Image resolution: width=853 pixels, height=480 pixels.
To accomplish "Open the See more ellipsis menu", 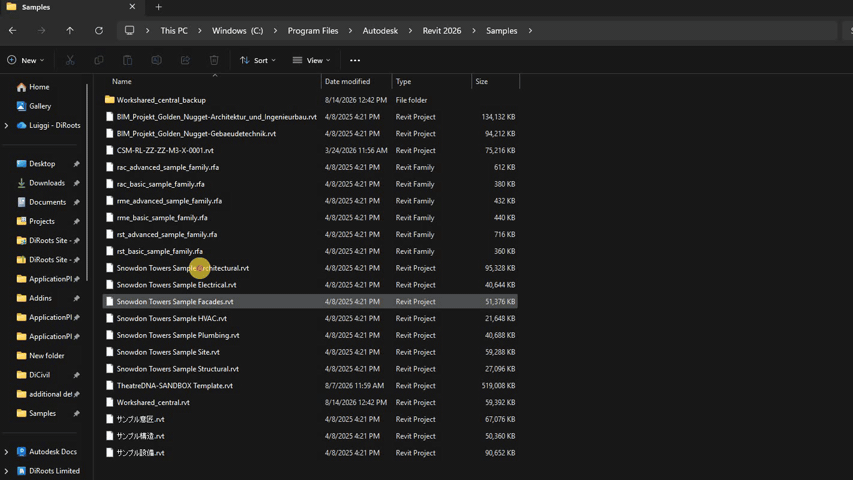I will [355, 60].
